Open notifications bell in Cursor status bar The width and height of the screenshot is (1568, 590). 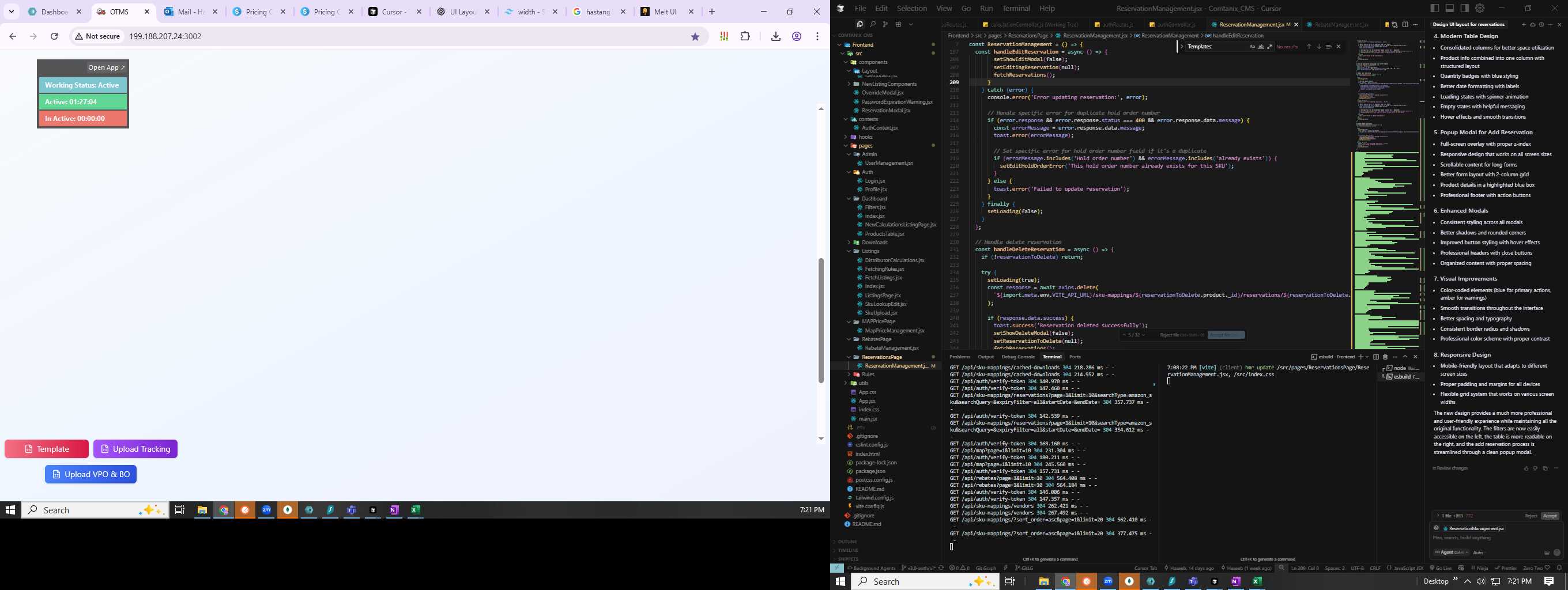click(x=1559, y=568)
